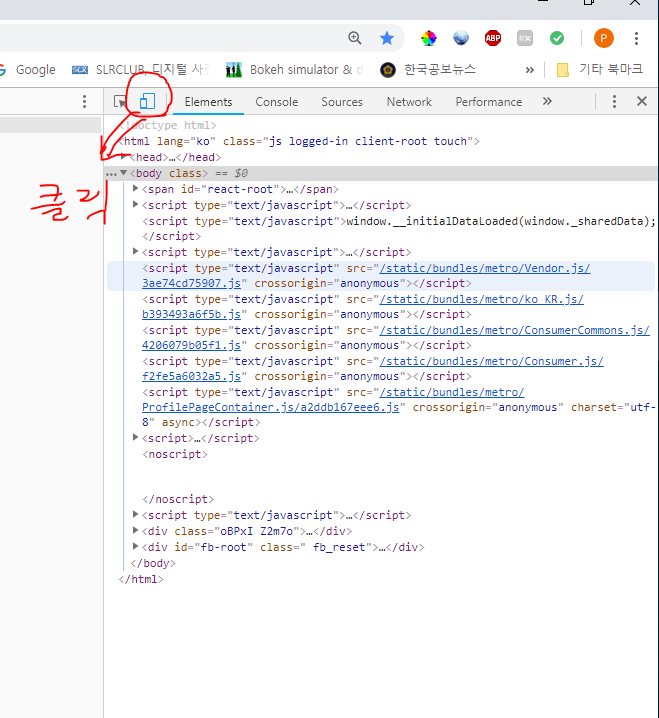Click the ellipsis beside the body node
The width and height of the screenshot is (659, 718).
(111, 174)
